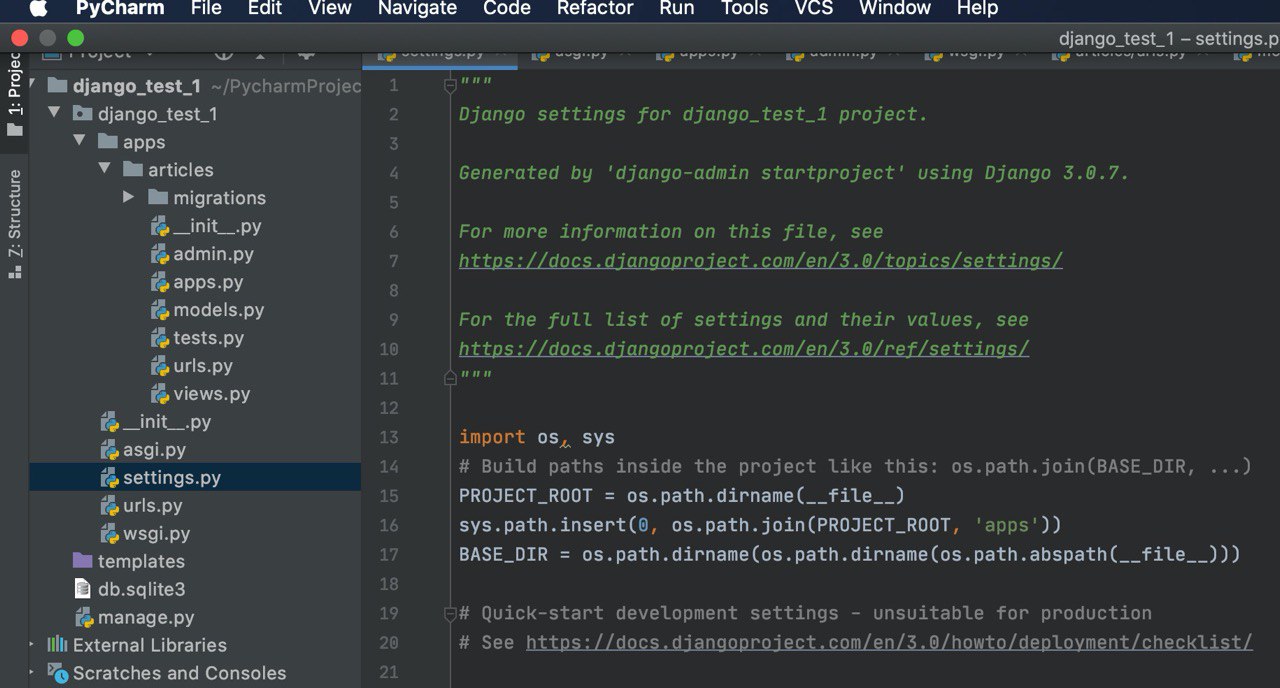The image size is (1280, 688).
Task: Collapse the apps folder arrow
Action: (79, 141)
